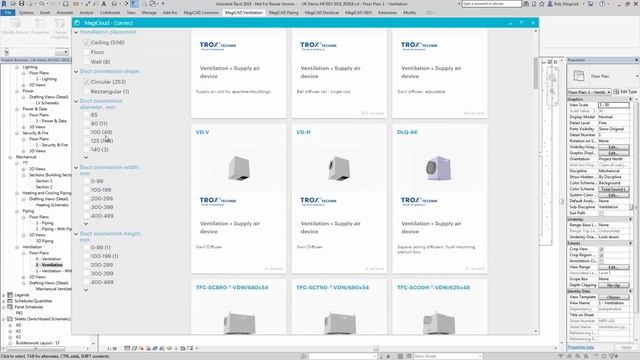Click the Legends node icon in Project Browser
The height and width of the screenshot is (360, 640).
click(10, 295)
